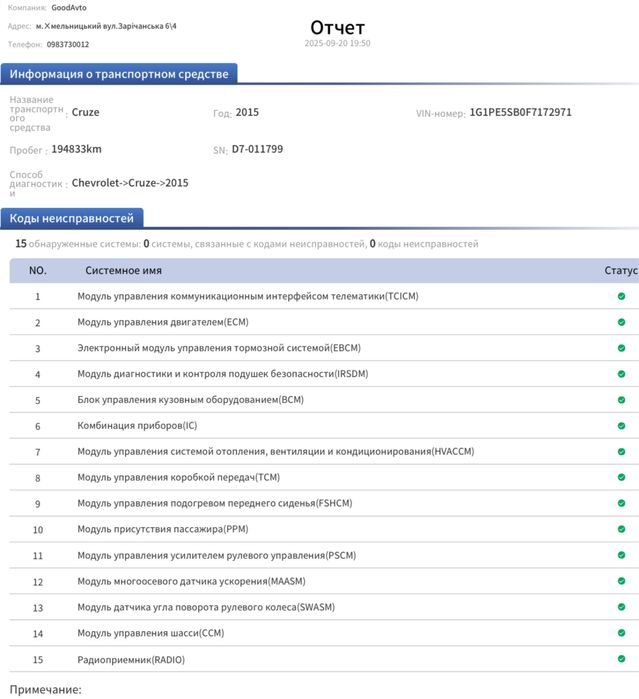
Task: Click the Примечание note field label
Action: pos(45,690)
